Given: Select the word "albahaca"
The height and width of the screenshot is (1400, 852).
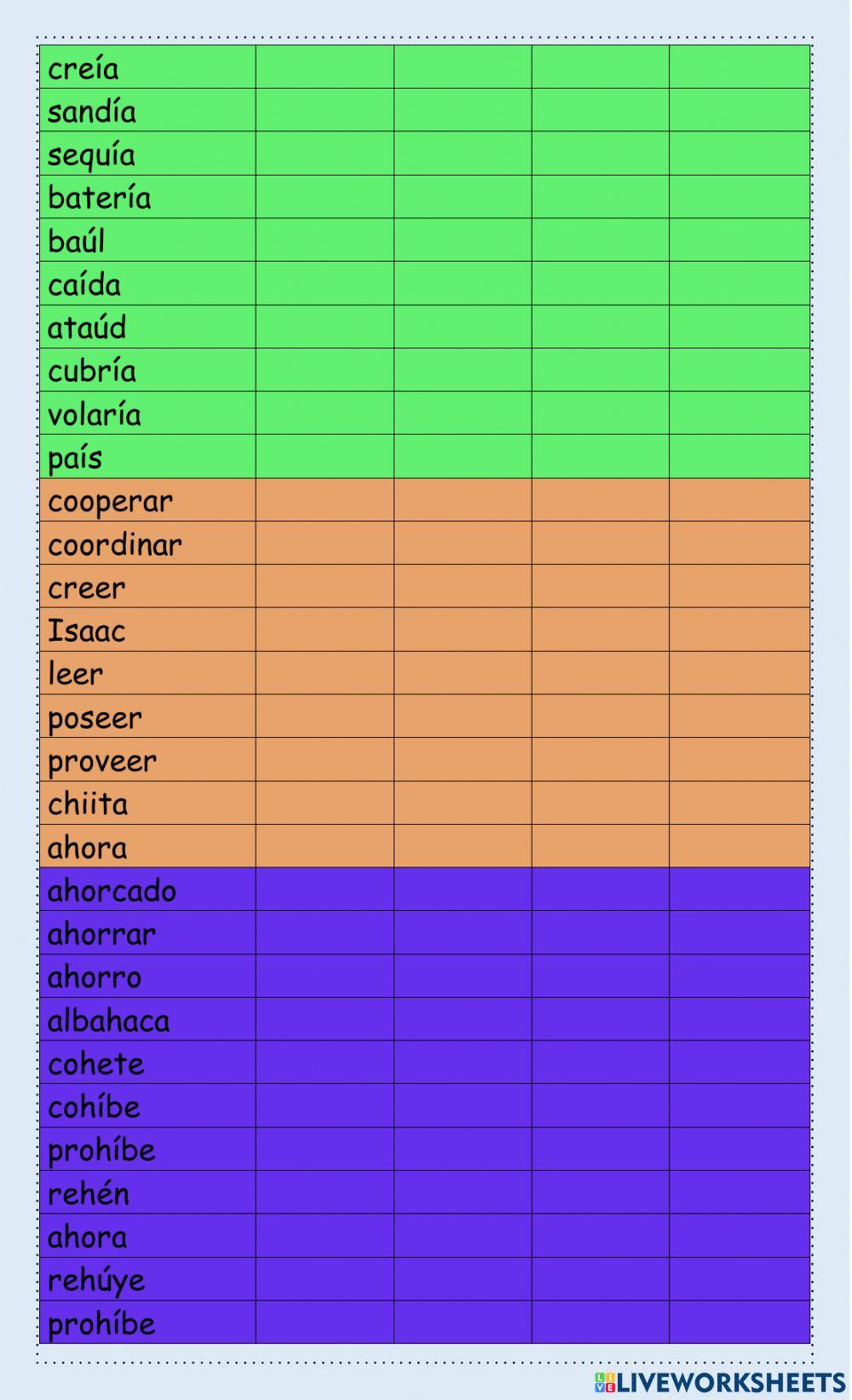Looking at the screenshot, I should pos(109,1020).
